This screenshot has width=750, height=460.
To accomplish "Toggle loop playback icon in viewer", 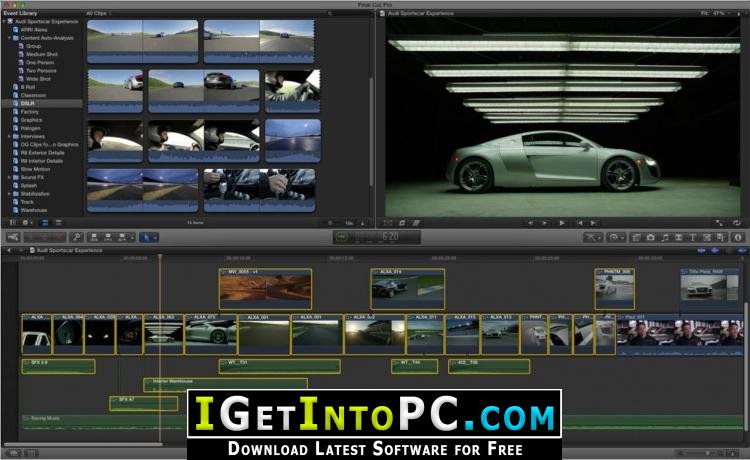I will (x=737, y=223).
